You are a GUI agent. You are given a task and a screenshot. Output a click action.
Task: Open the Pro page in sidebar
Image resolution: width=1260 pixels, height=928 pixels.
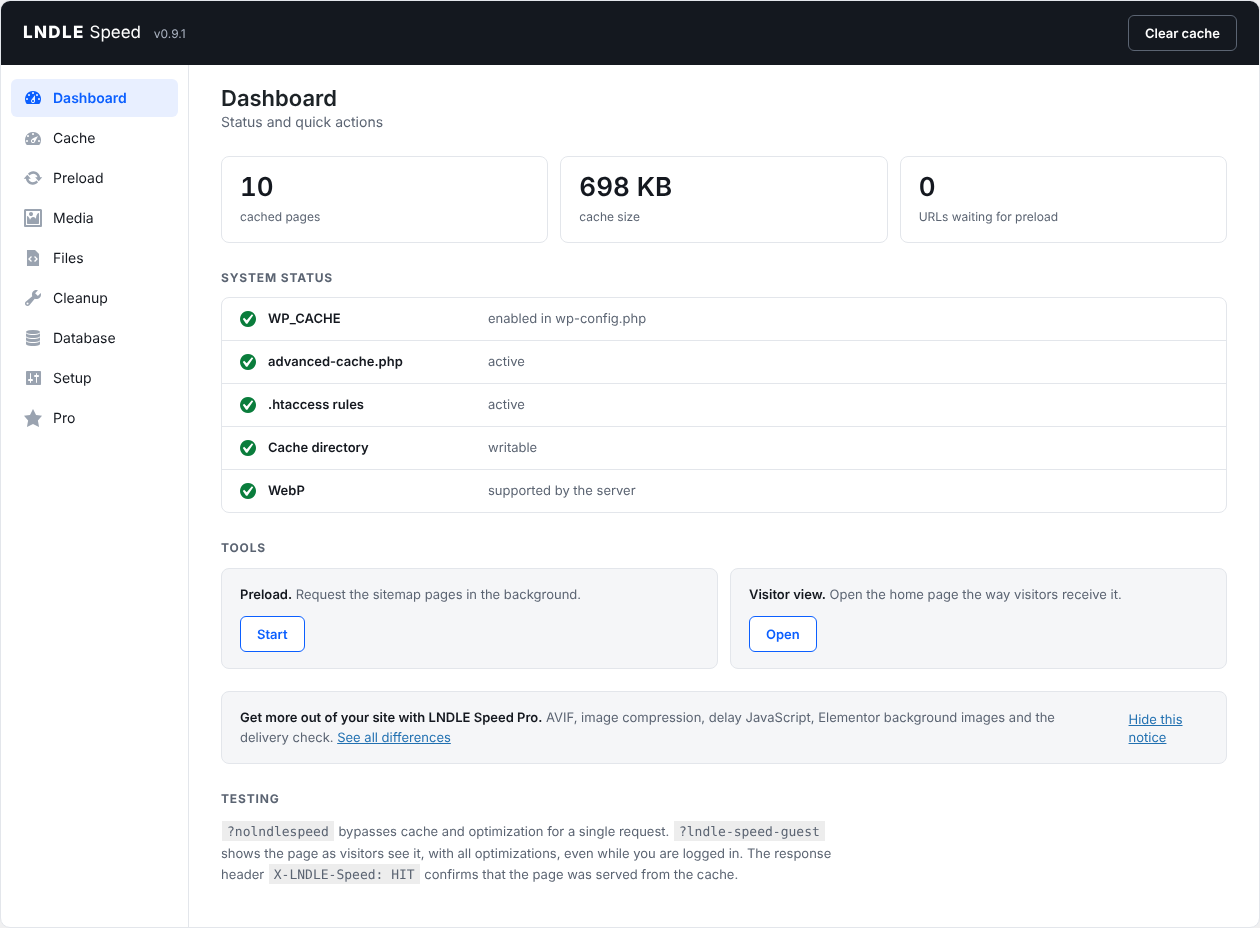coord(95,418)
